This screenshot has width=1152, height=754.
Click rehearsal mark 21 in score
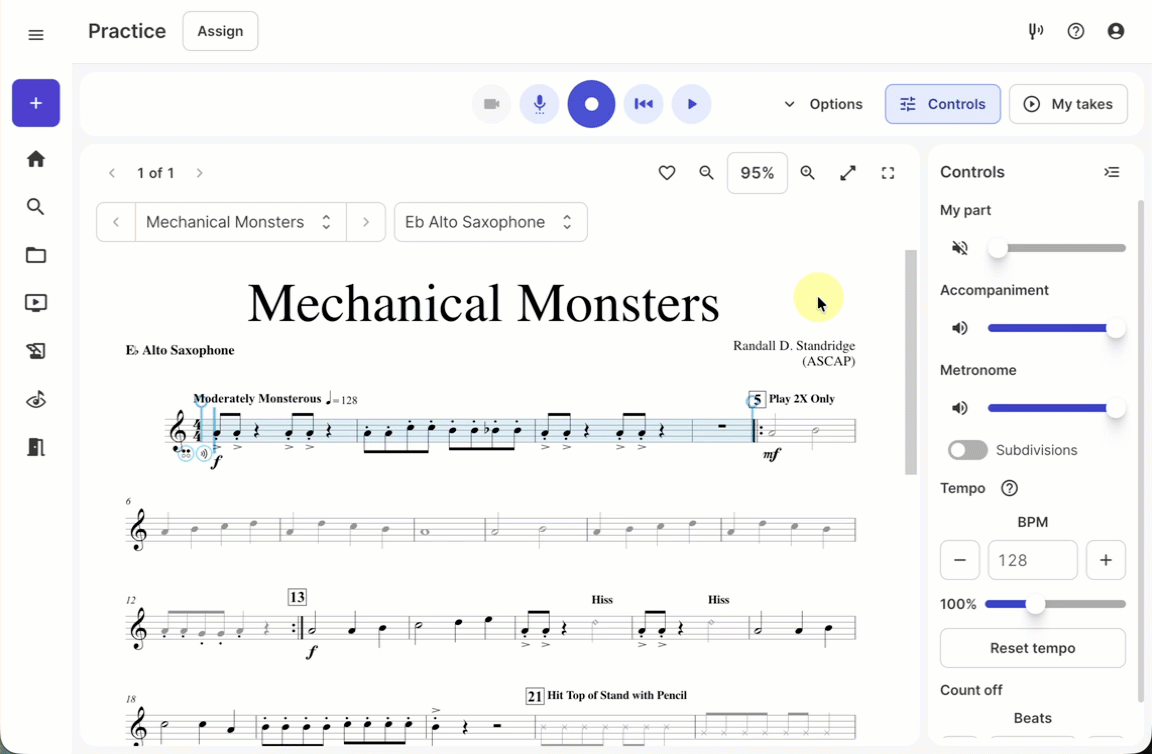535,696
